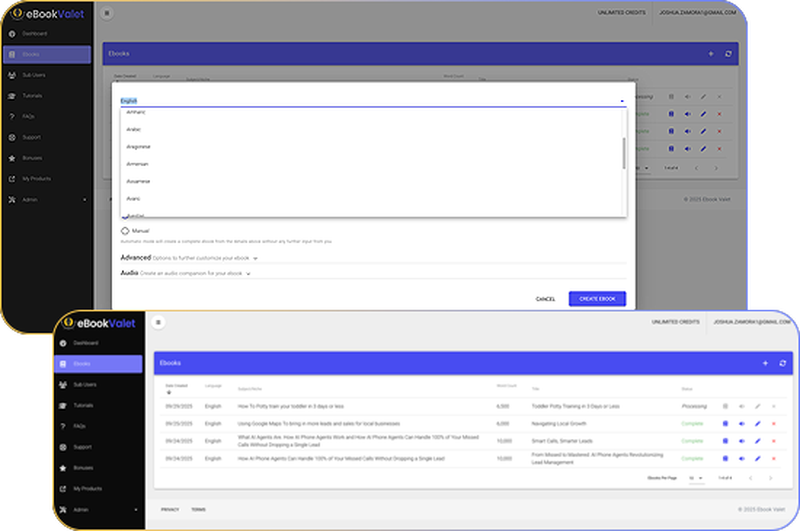Click the Create Ebook button

click(x=597, y=299)
